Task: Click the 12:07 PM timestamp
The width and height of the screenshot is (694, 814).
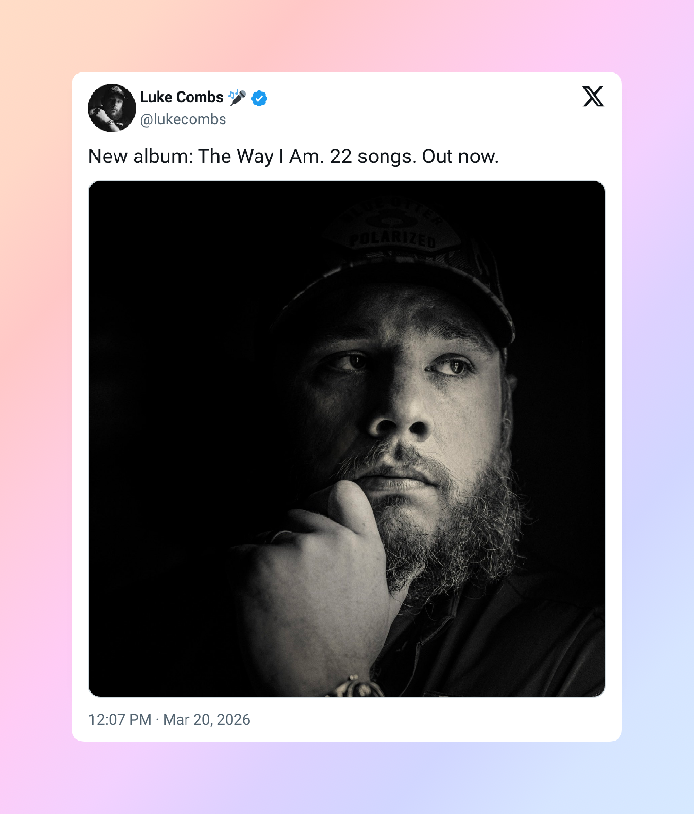Action: point(119,720)
